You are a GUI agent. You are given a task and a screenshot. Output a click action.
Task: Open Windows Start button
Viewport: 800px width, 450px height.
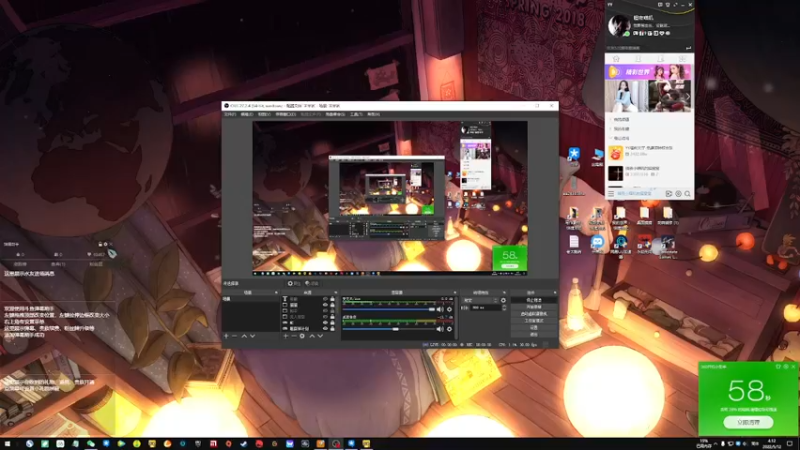point(7,444)
